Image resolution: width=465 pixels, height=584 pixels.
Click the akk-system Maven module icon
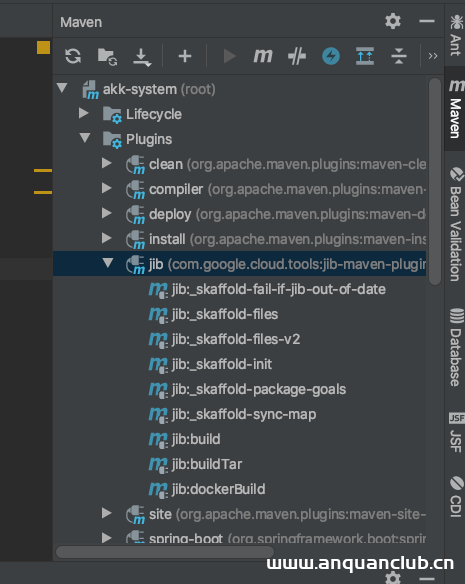[x=91, y=90]
